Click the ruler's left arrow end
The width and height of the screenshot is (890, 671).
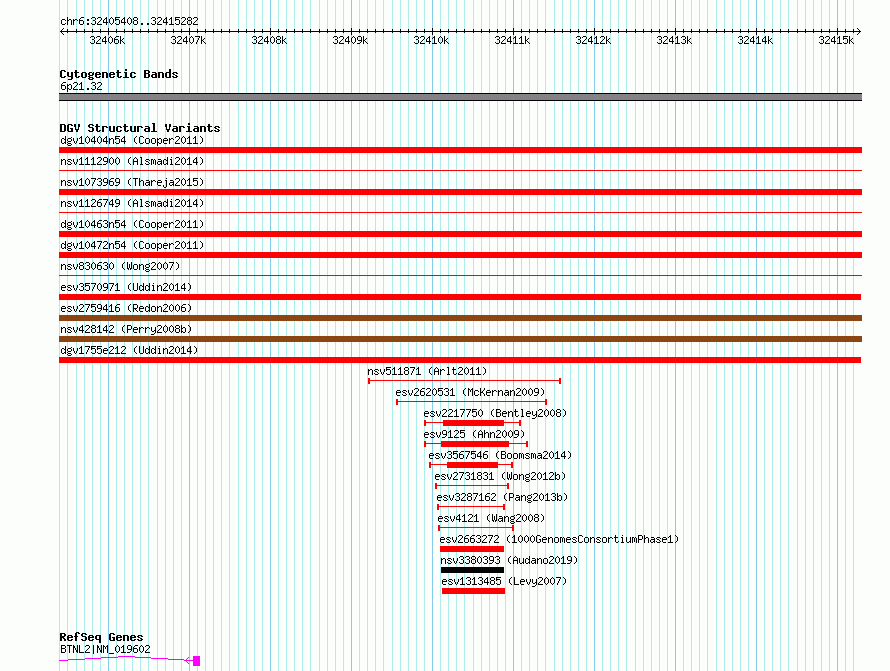point(62,31)
